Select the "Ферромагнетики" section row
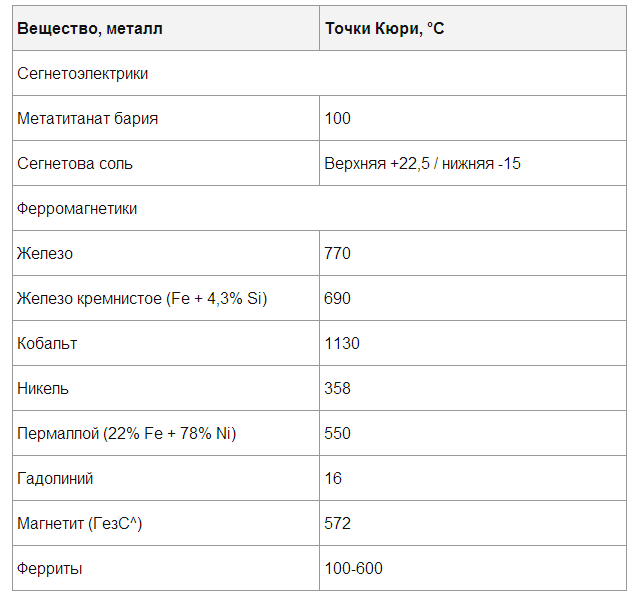 [x=77, y=209]
